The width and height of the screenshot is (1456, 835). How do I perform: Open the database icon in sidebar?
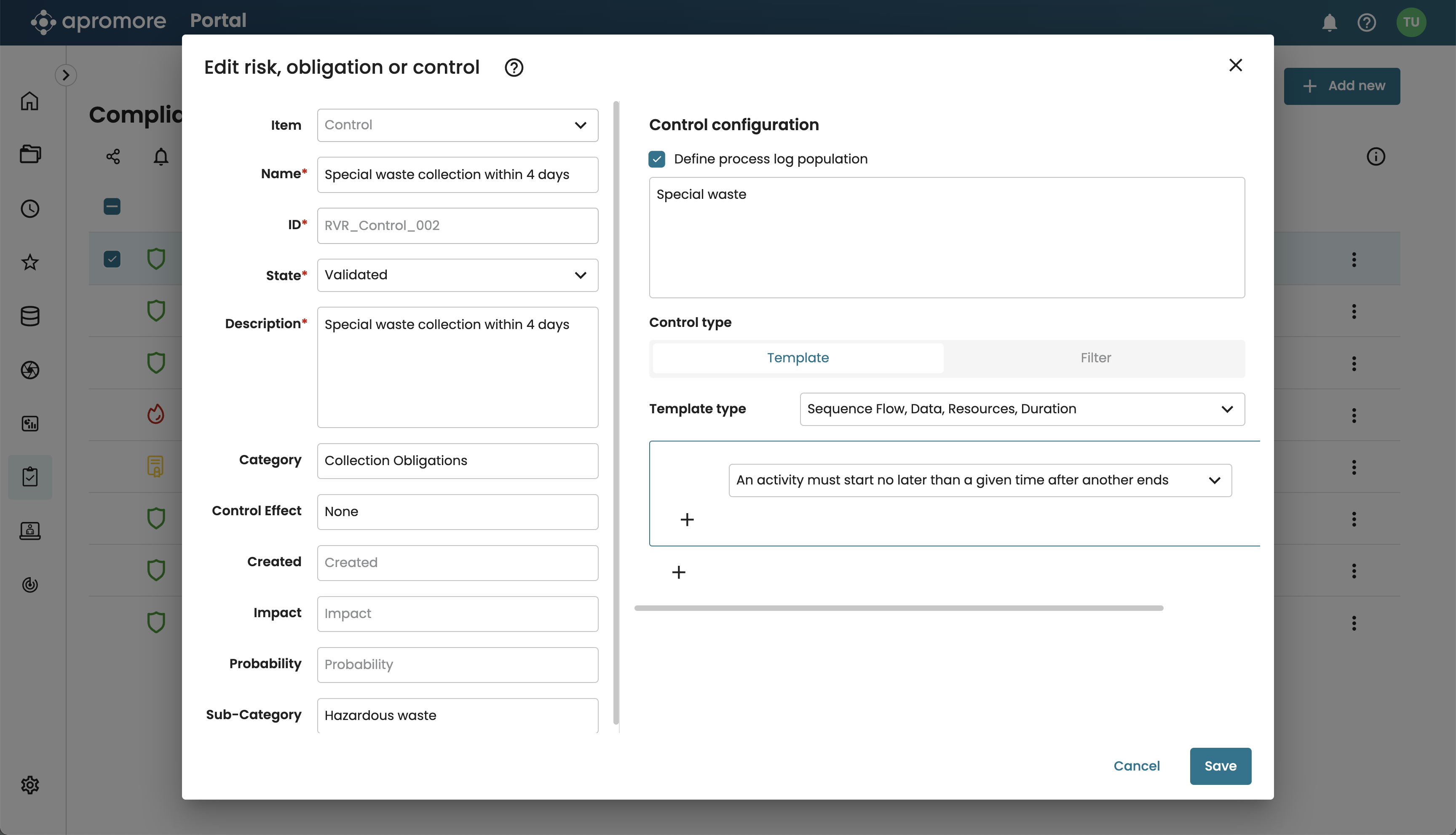click(30, 316)
